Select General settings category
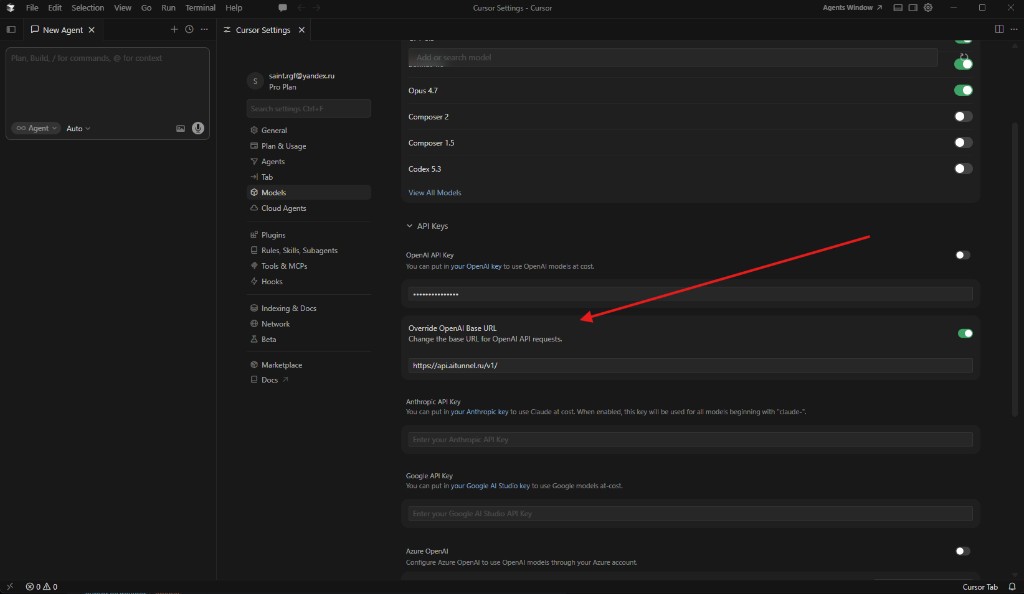This screenshot has width=1024, height=594. coord(308,130)
